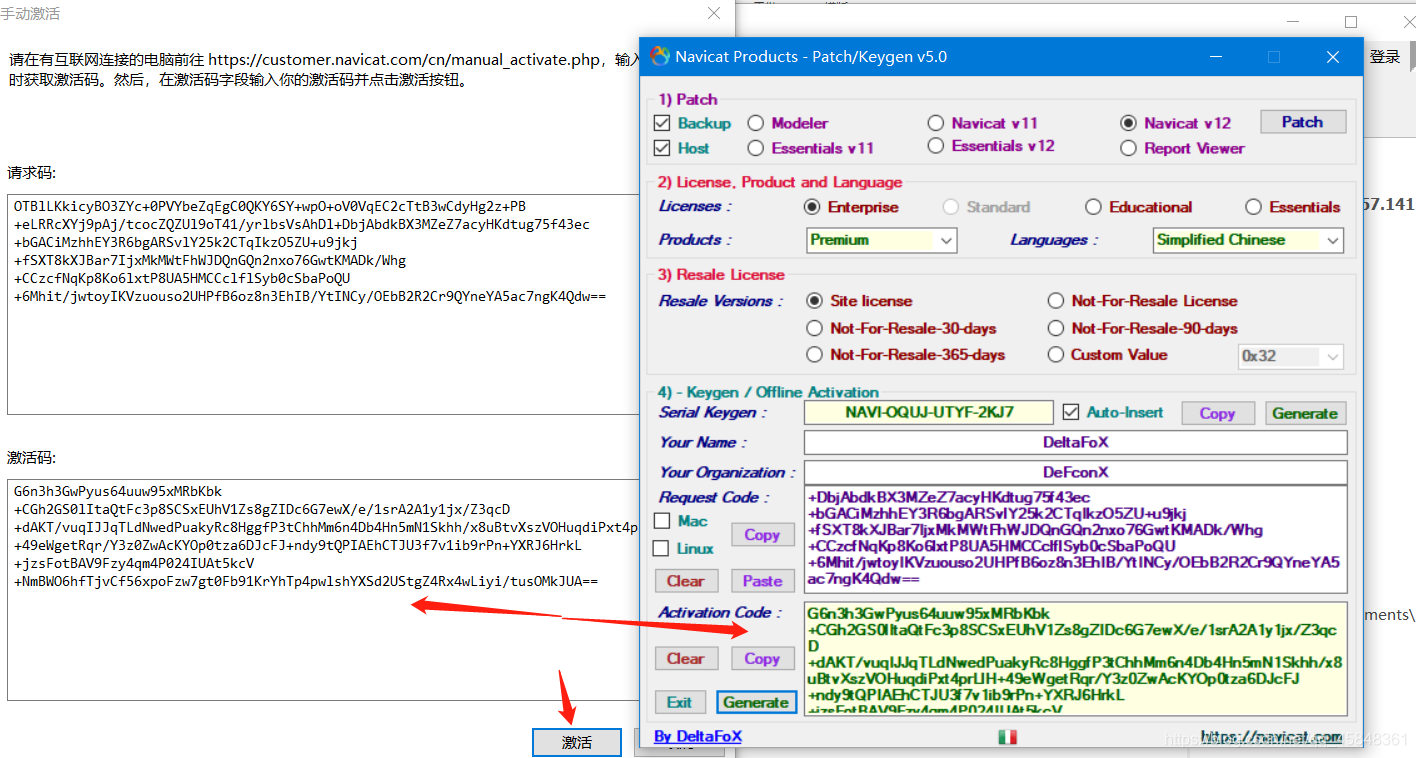Click the 激活 button in manual activation
1416x758 pixels.
tap(577, 742)
